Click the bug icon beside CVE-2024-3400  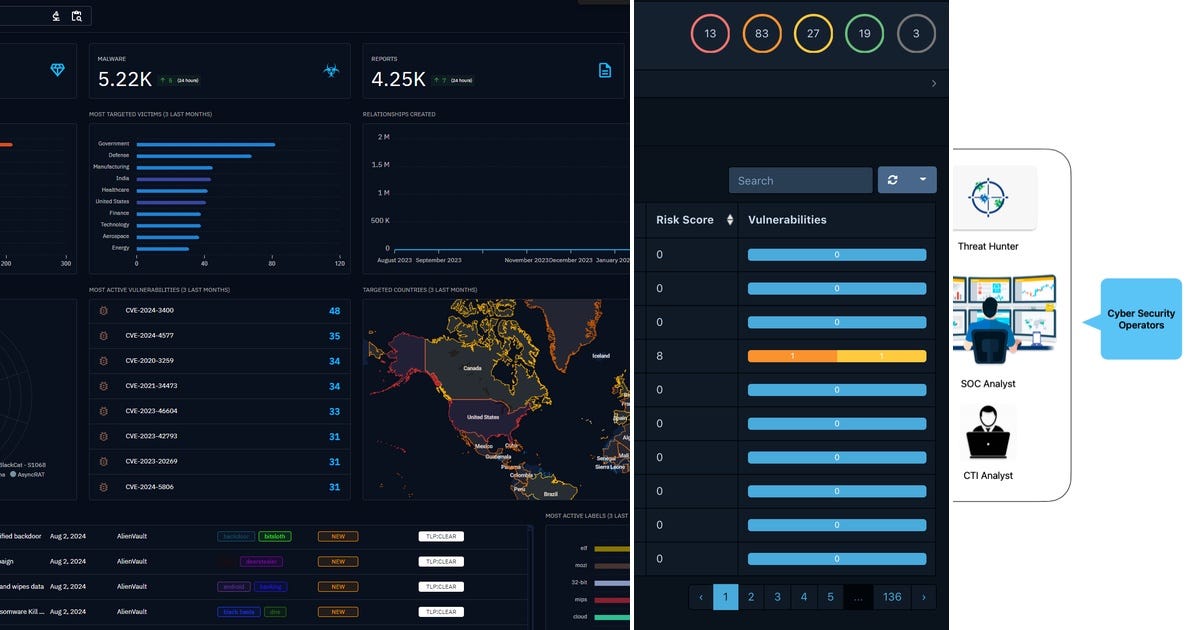coord(103,310)
